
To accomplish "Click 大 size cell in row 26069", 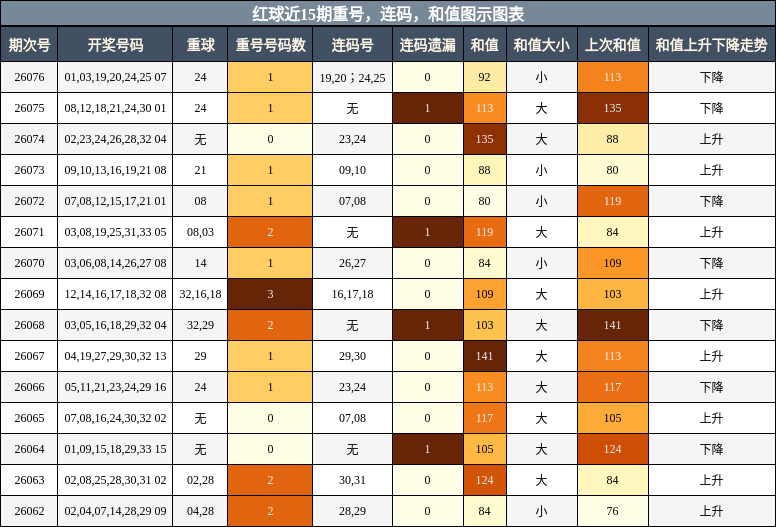I will coord(541,294).
